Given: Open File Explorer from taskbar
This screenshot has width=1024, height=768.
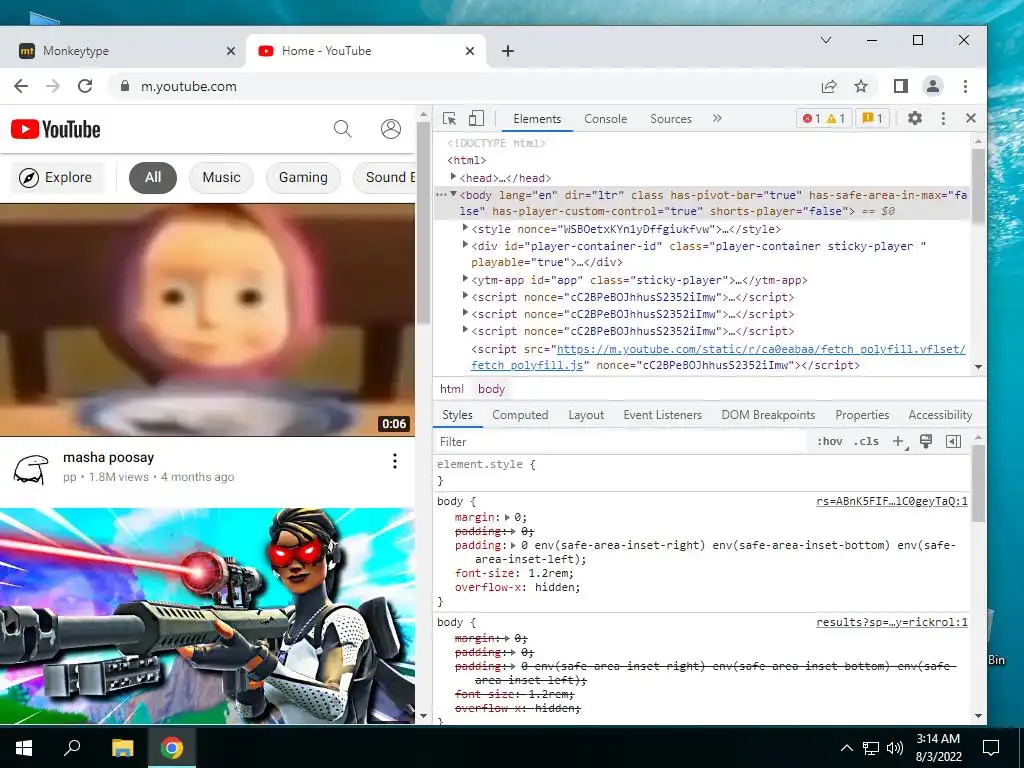Looking at the screenshot, I should click(122, 747).
